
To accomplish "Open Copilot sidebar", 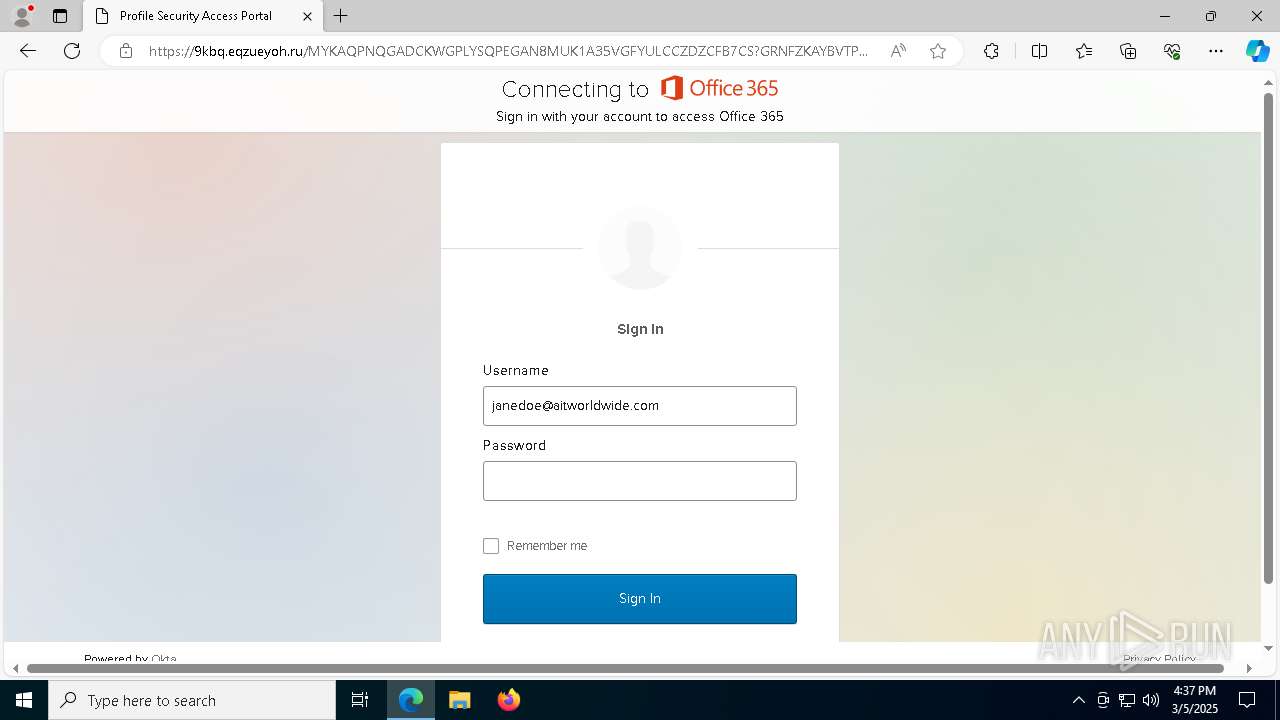I will tap(1257, 51).
